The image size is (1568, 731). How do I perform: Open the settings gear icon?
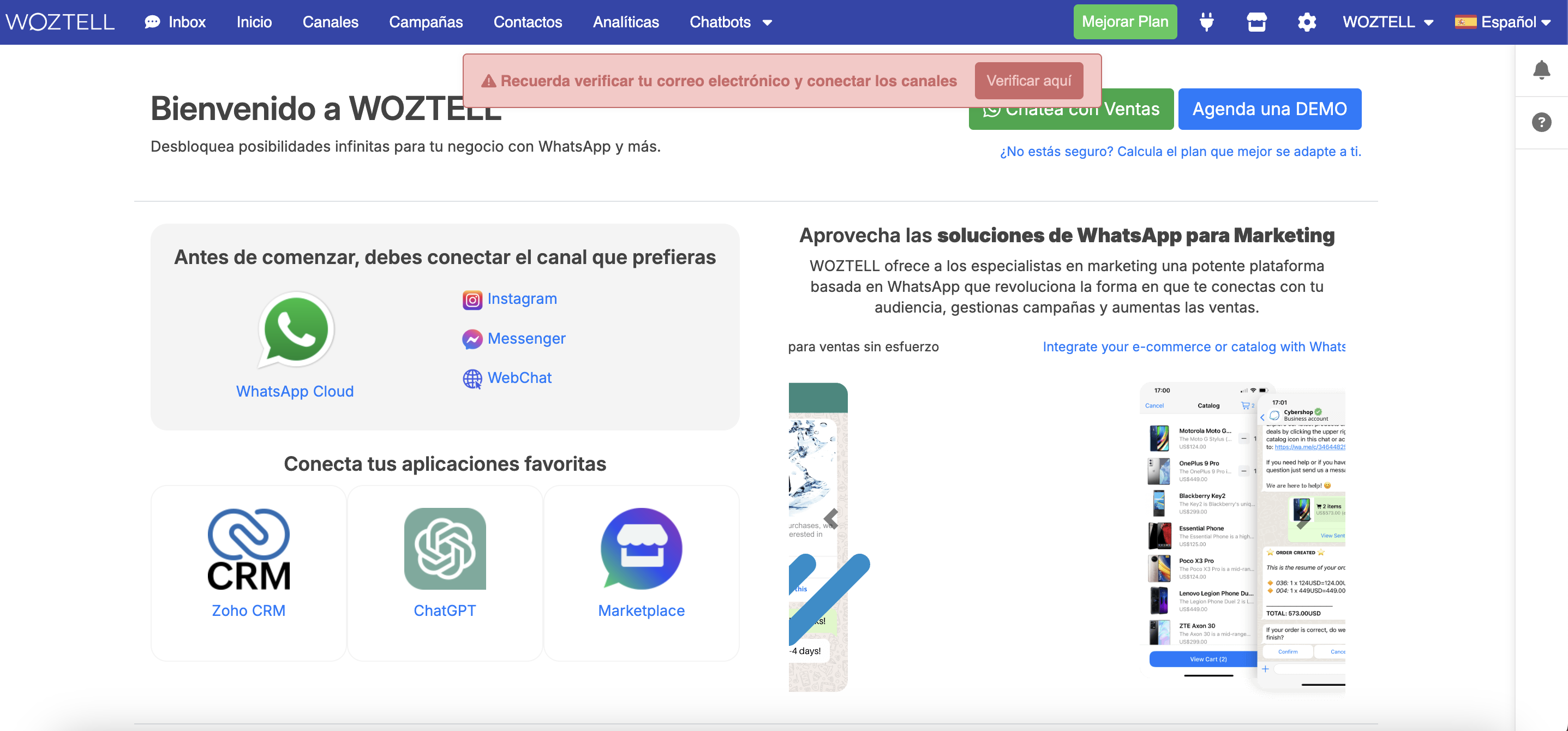click(1306, 22)
